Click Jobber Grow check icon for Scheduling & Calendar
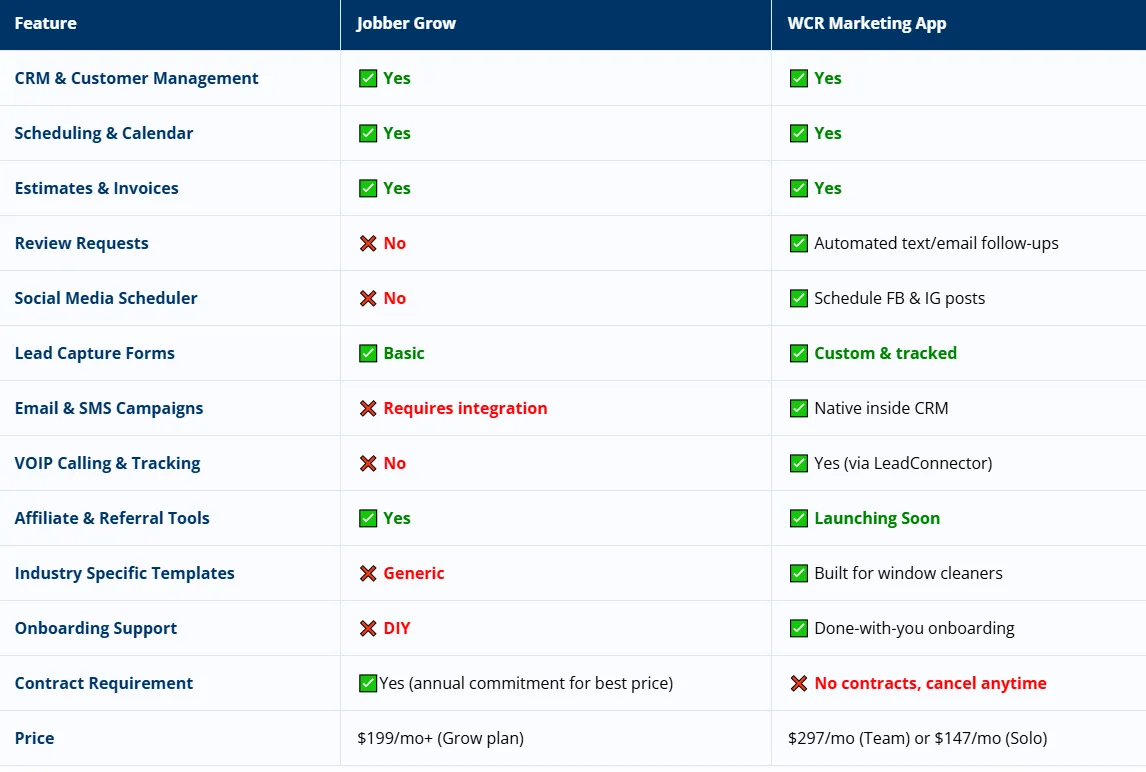This screenshot has width=1146, height=772. 368,133
